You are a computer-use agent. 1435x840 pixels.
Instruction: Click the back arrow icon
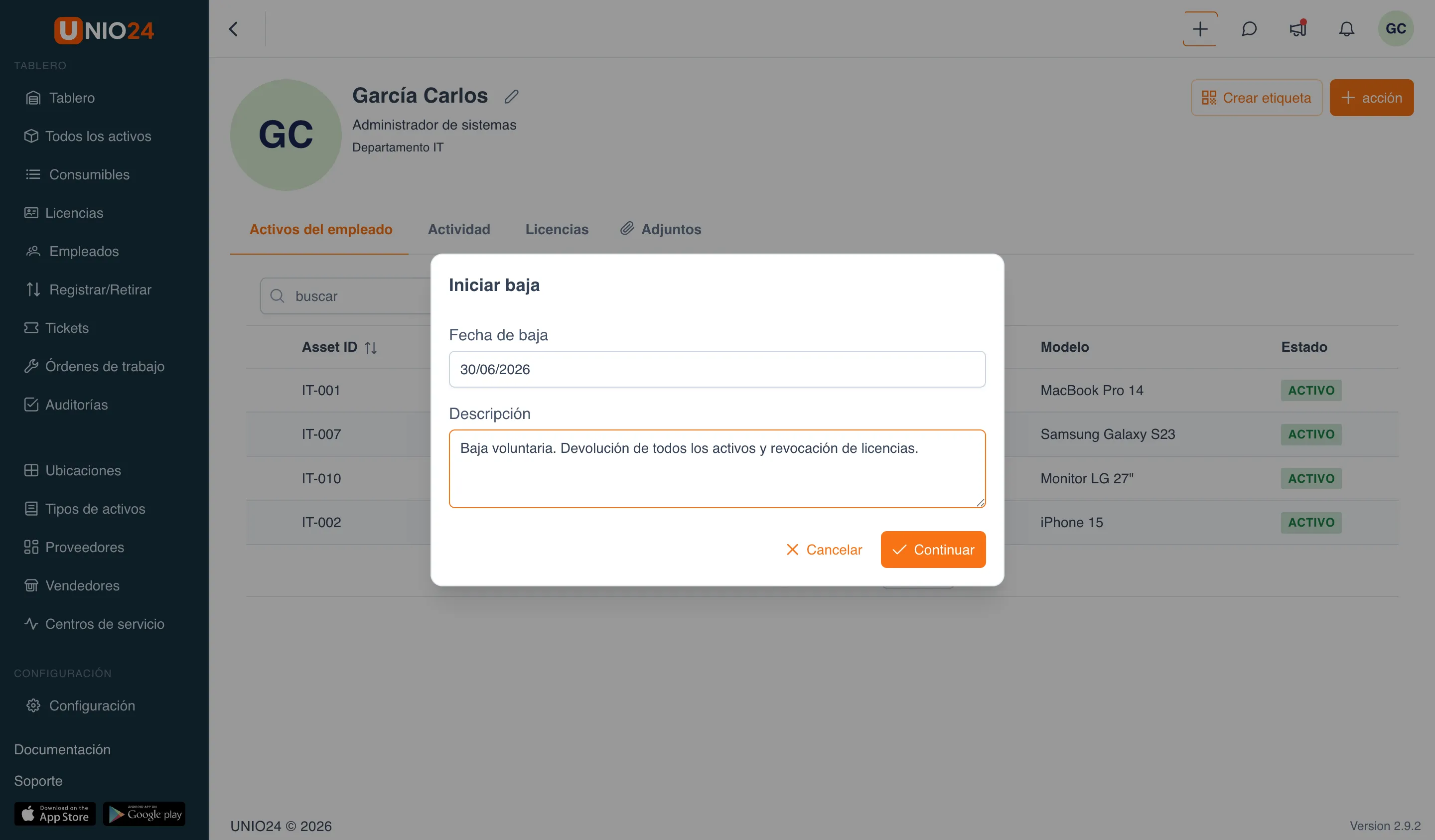(234, 29)
